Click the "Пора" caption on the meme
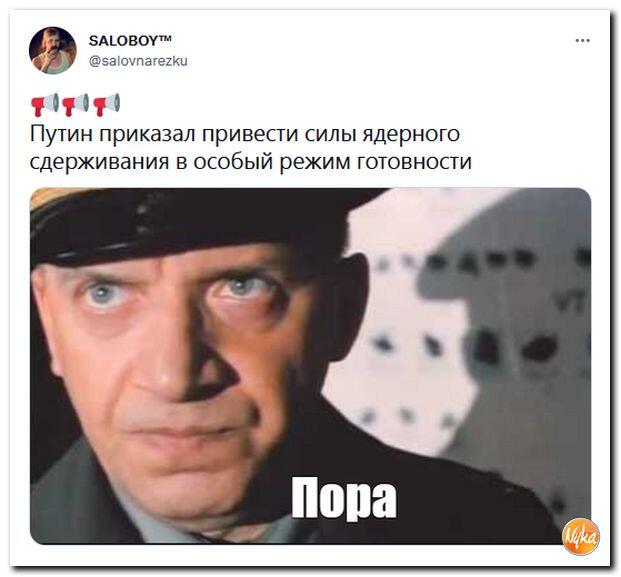Image resolution: width=621 pixels, height=577 pixels. [x=344, y=499]
